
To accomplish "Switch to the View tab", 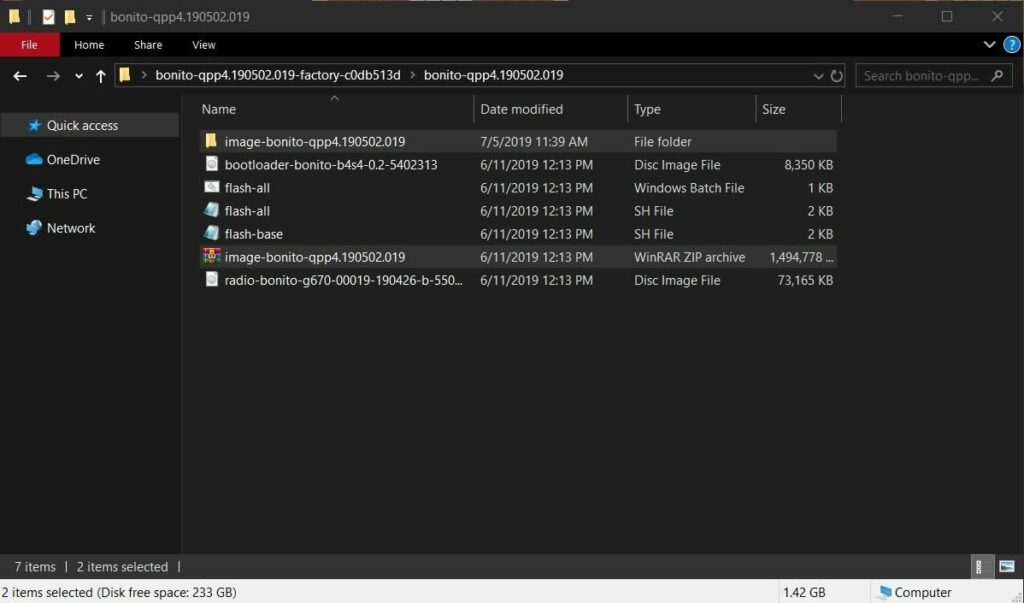I will coord(203,44).
